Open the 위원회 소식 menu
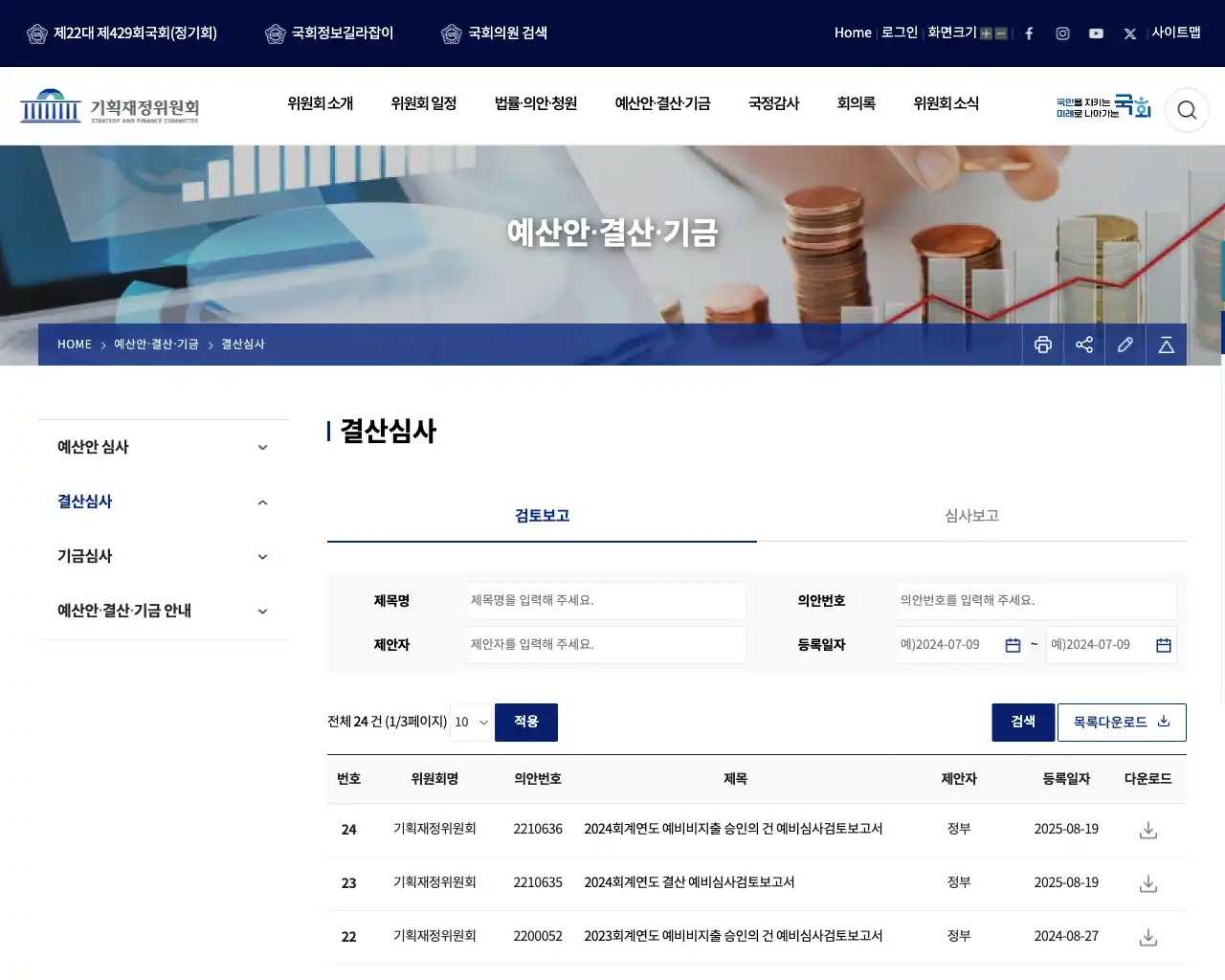This screenshot has width=1225, height=980. click(x=947, y=103)
